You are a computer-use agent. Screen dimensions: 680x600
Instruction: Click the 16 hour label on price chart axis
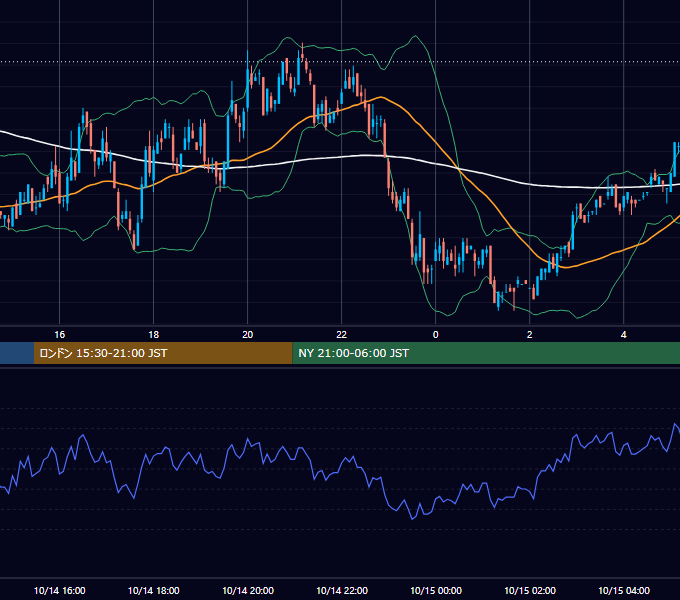pos(59,335)
